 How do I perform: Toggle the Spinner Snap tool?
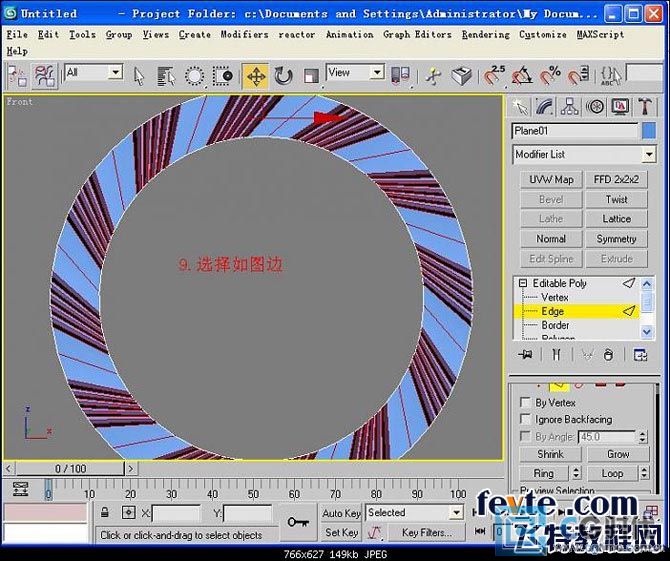[578, 76]
